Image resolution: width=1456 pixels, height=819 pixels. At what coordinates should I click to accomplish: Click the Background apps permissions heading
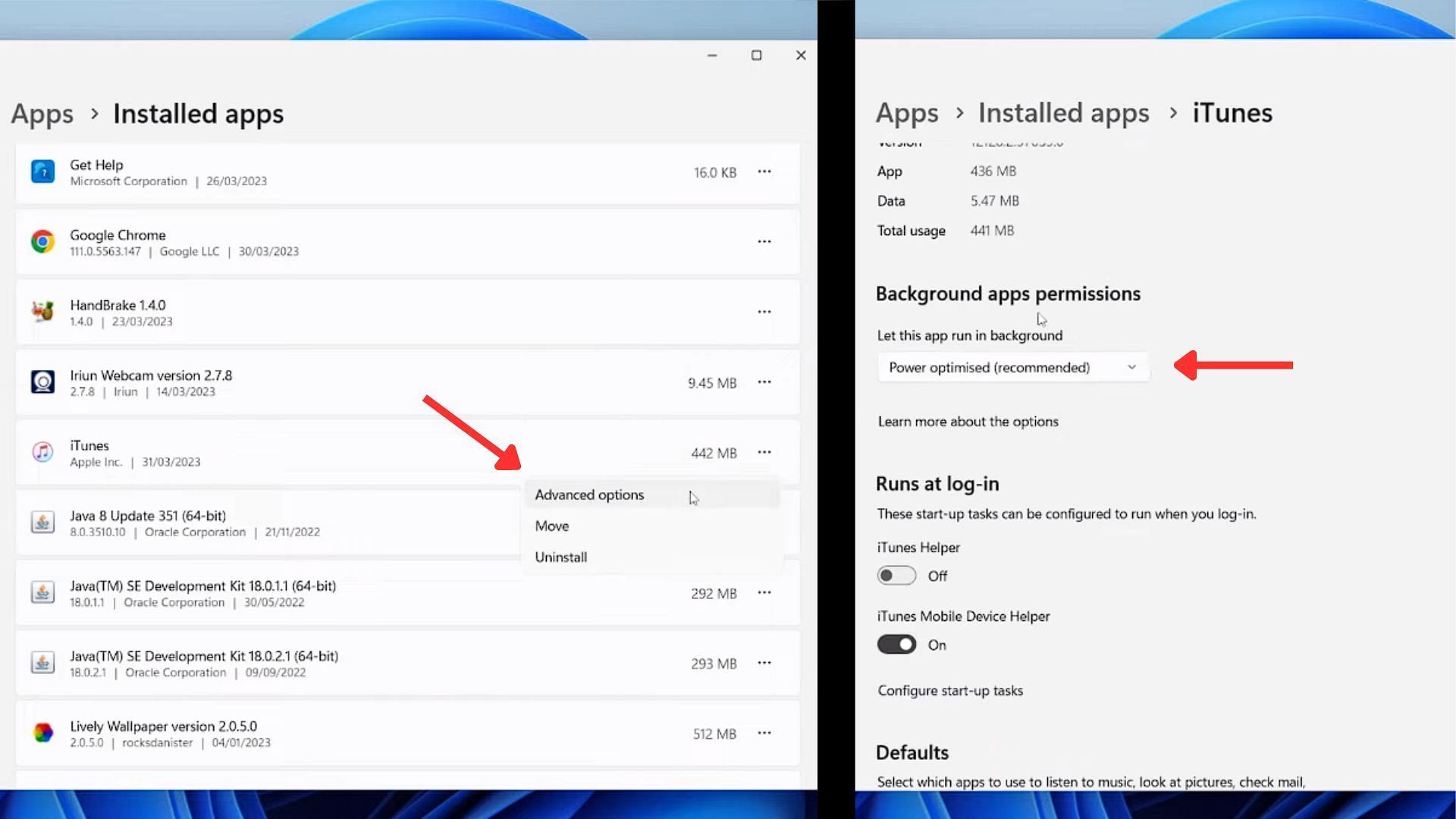tap(1008, 294)
